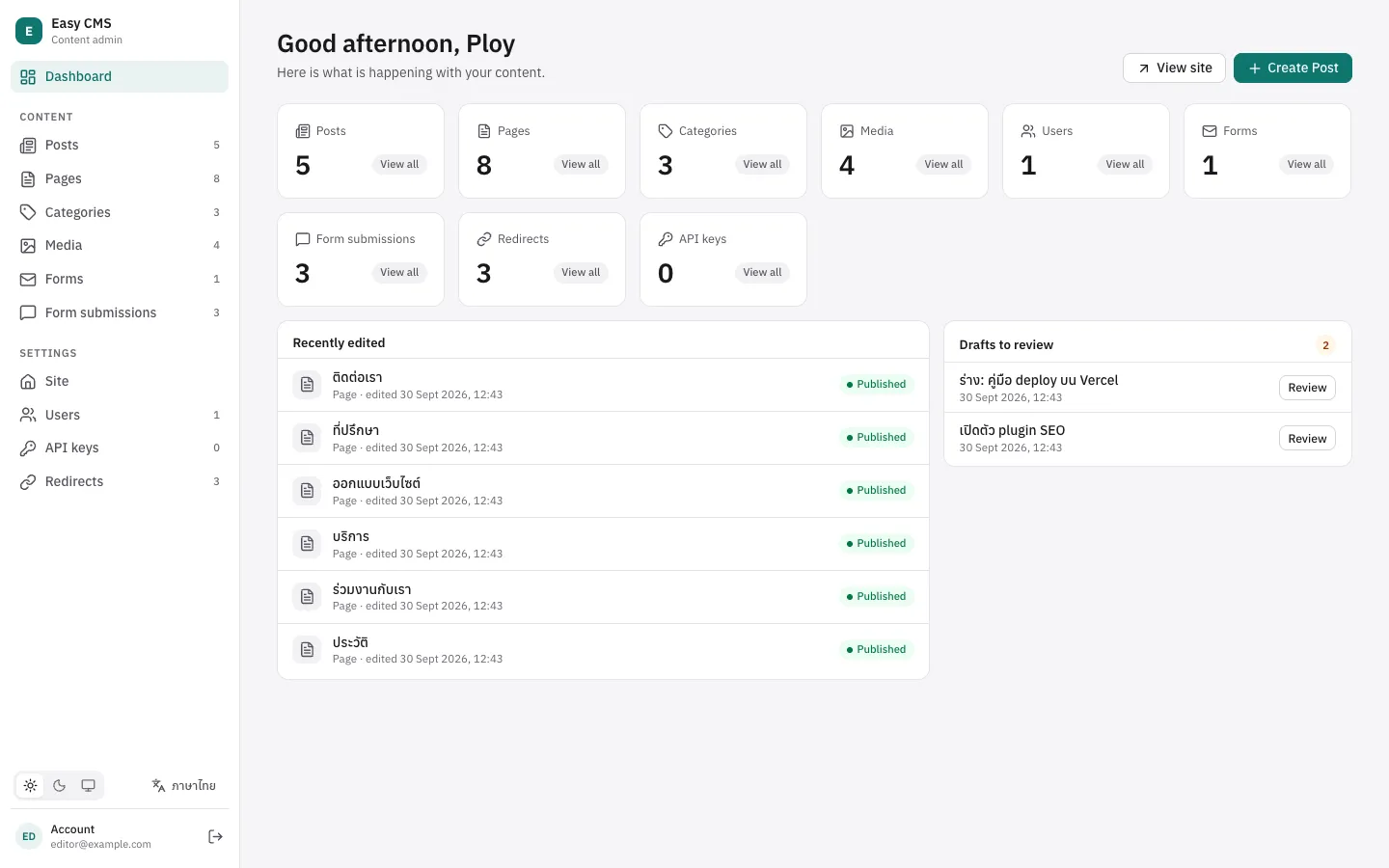Go to Form submissions in sidebar
The width and height of the screenshot is (1389, 868).
(120, 312)
